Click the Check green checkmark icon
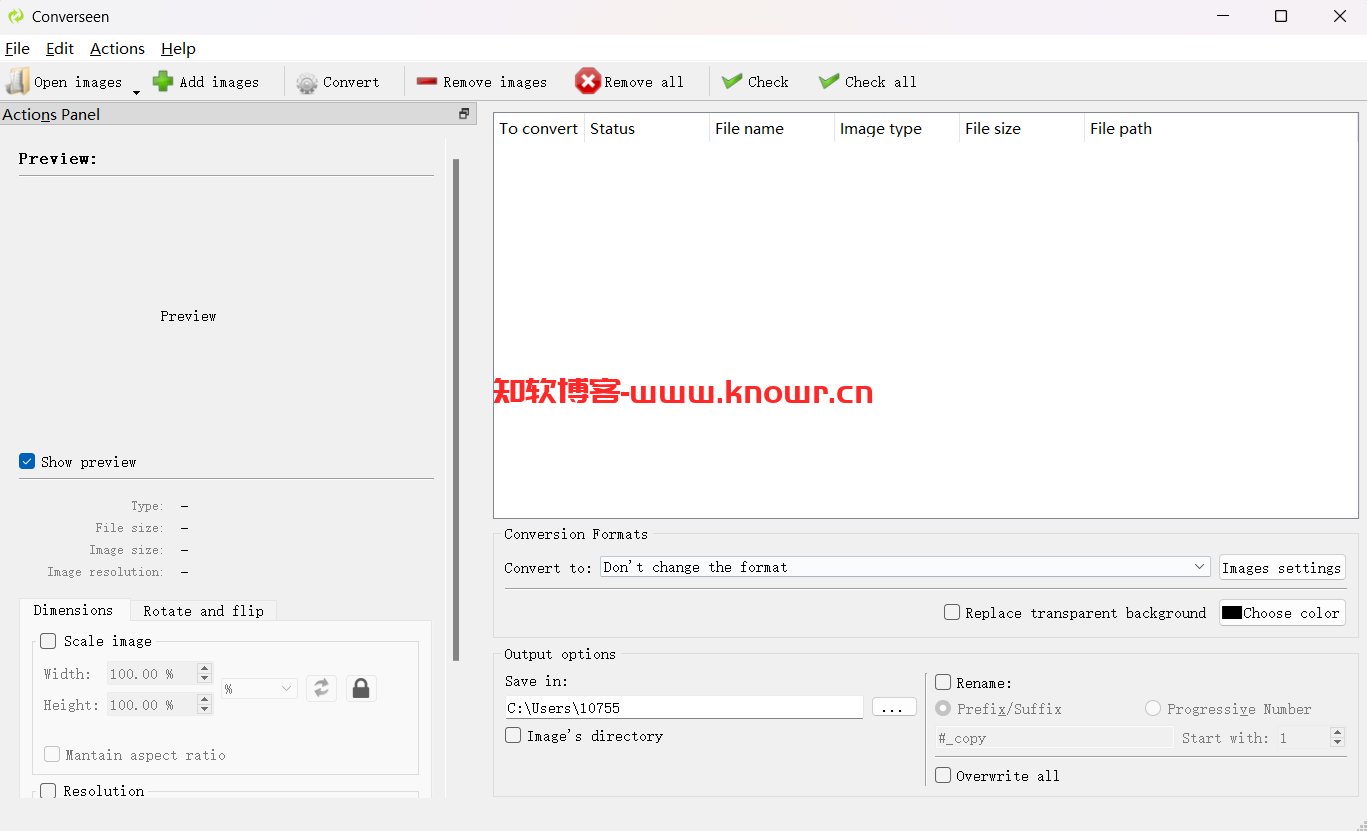Screen dimensions: 1367x831 (x=732, y=81)
